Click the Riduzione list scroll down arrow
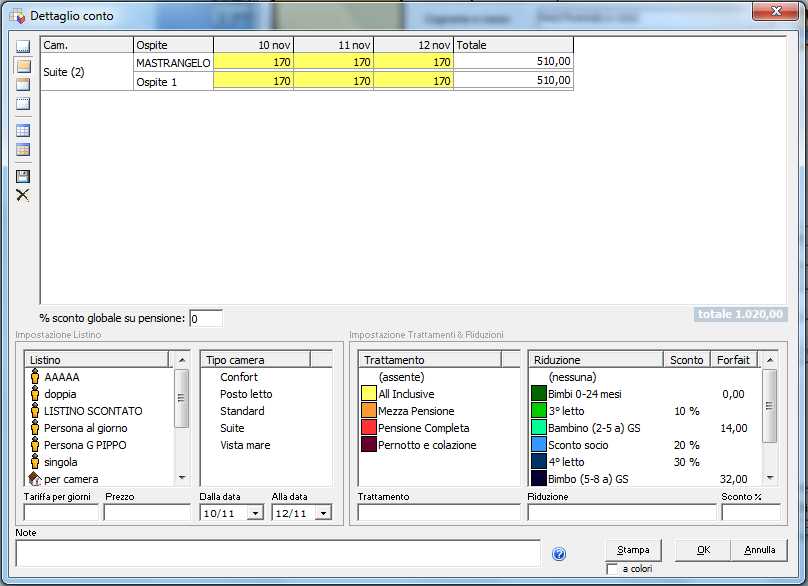 [x=770, y=478]
